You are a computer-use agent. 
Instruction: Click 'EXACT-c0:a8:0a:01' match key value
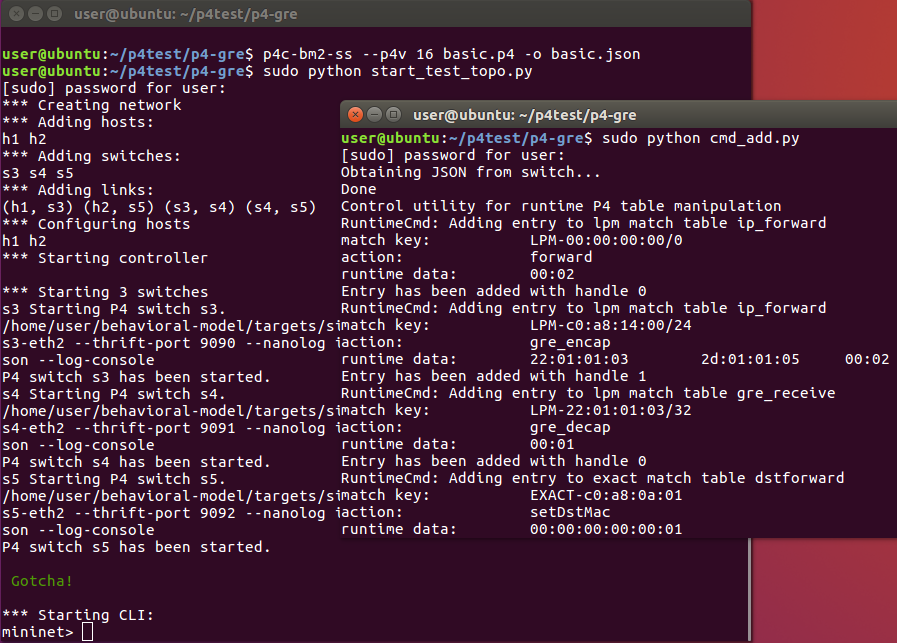pos(606,495)
